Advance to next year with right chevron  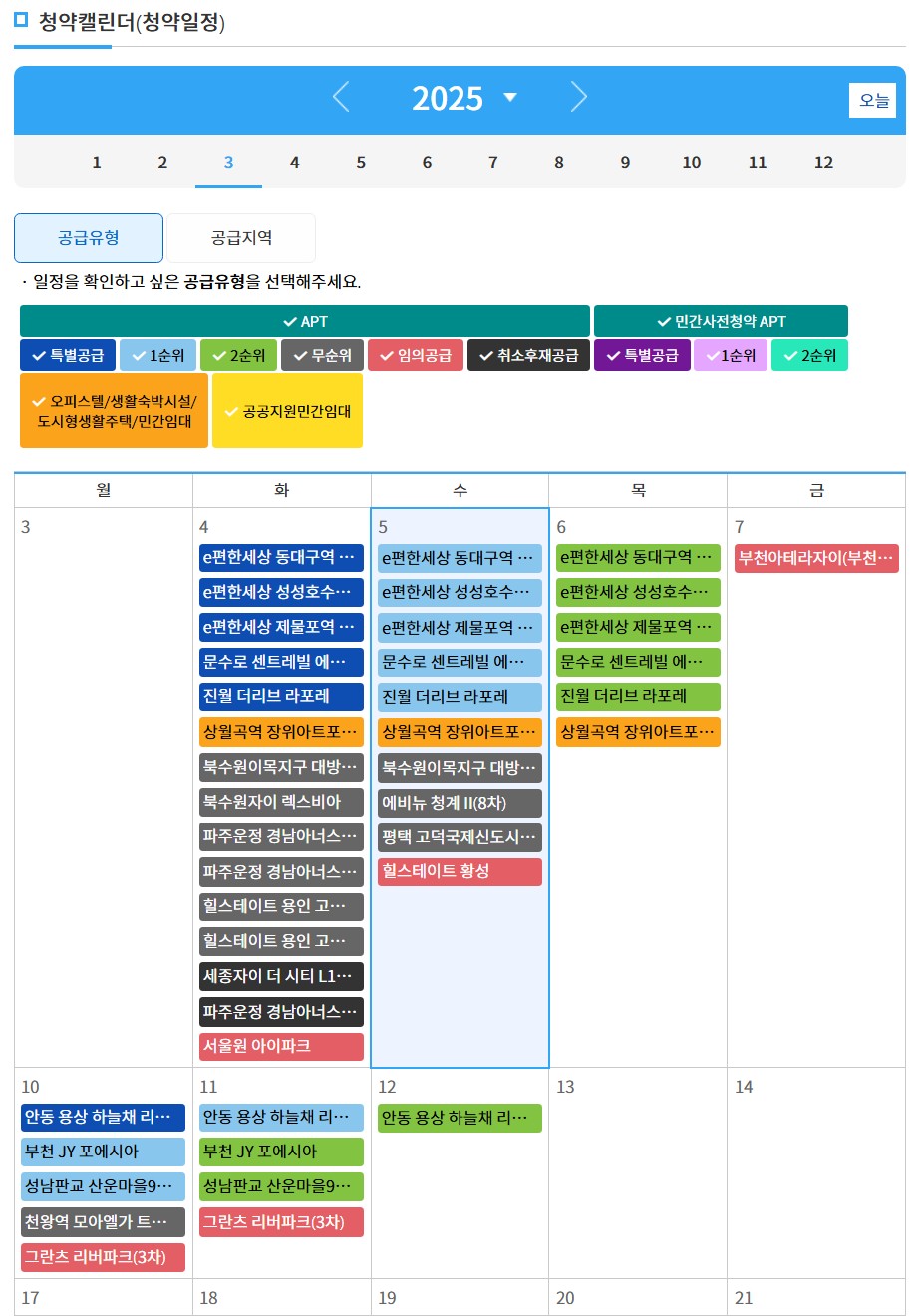[x=579, y=98]
